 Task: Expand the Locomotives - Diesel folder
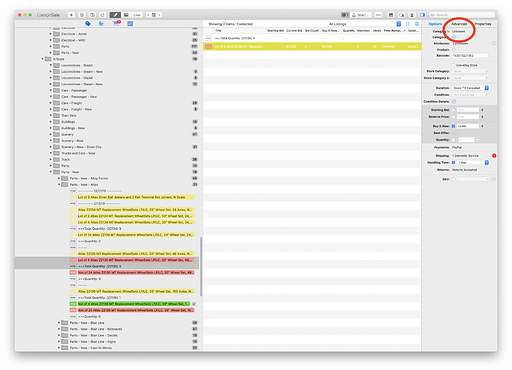[51, 78]
